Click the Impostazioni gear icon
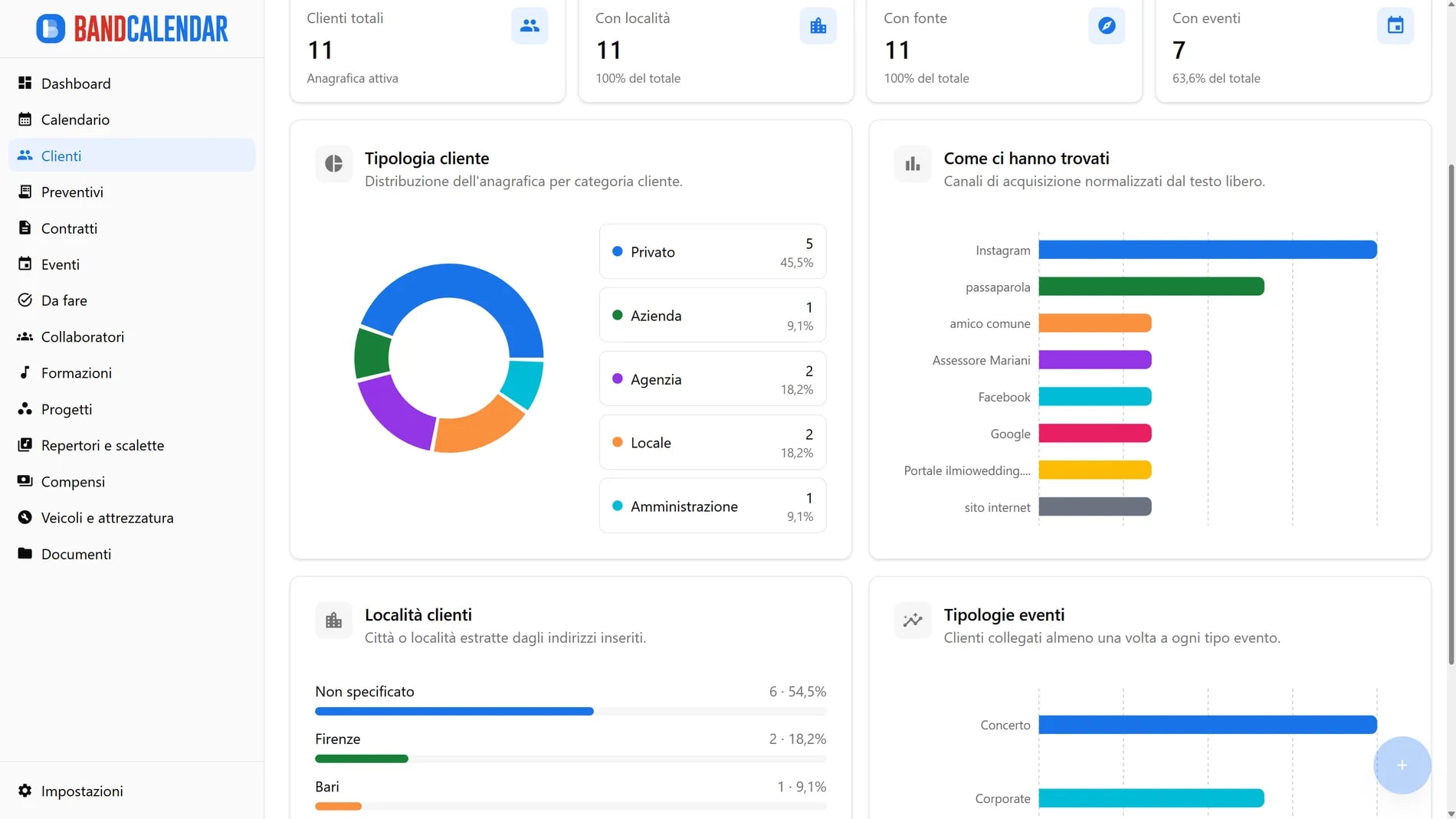 (25, 791)
